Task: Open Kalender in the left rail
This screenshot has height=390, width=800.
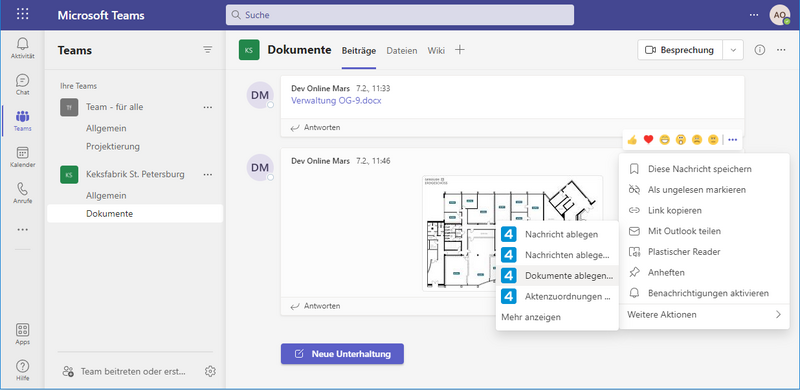Action: tap(22, 157)
